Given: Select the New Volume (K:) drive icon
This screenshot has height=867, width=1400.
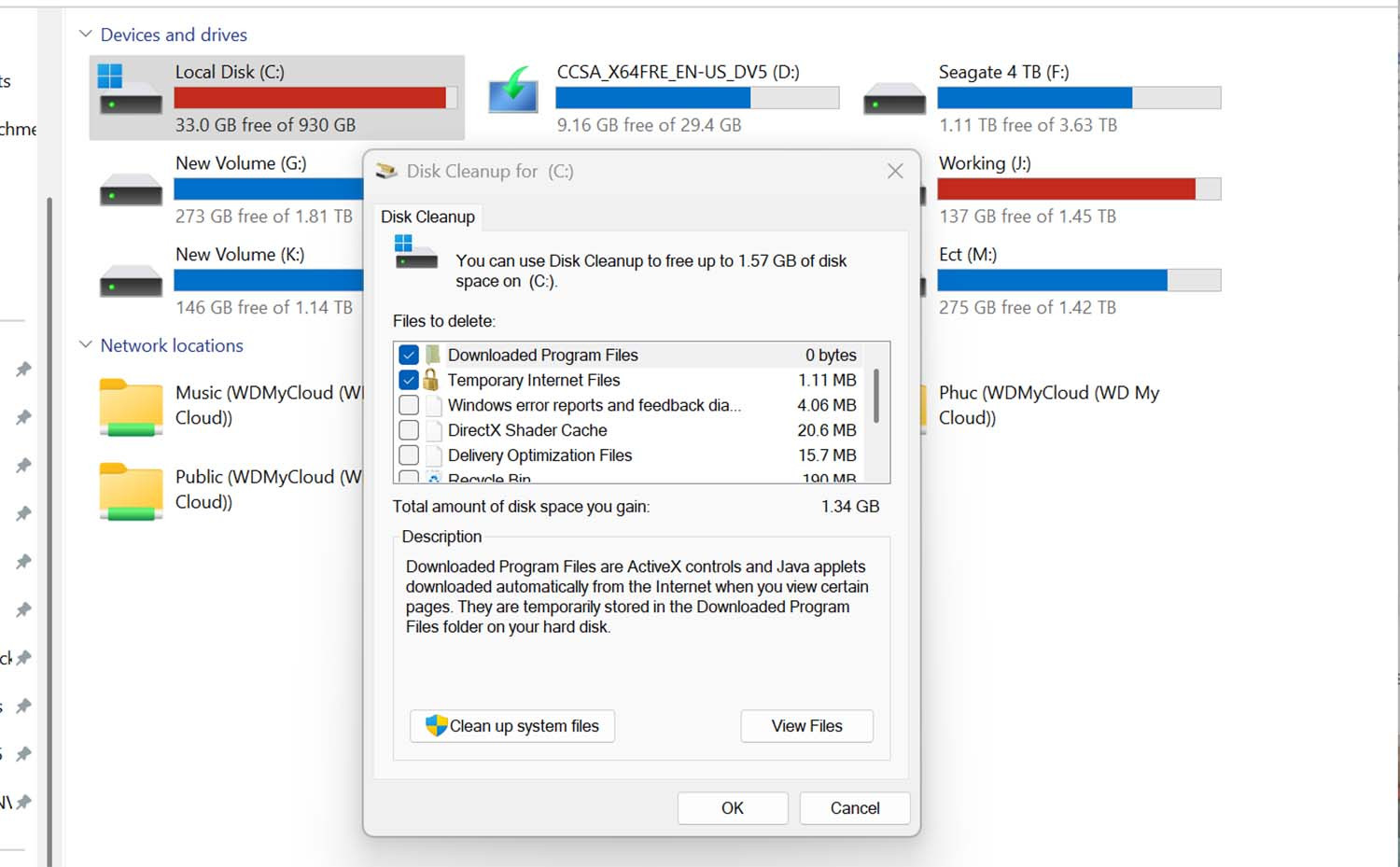Looking at the screenshot, I should click(x=131, y=281).
